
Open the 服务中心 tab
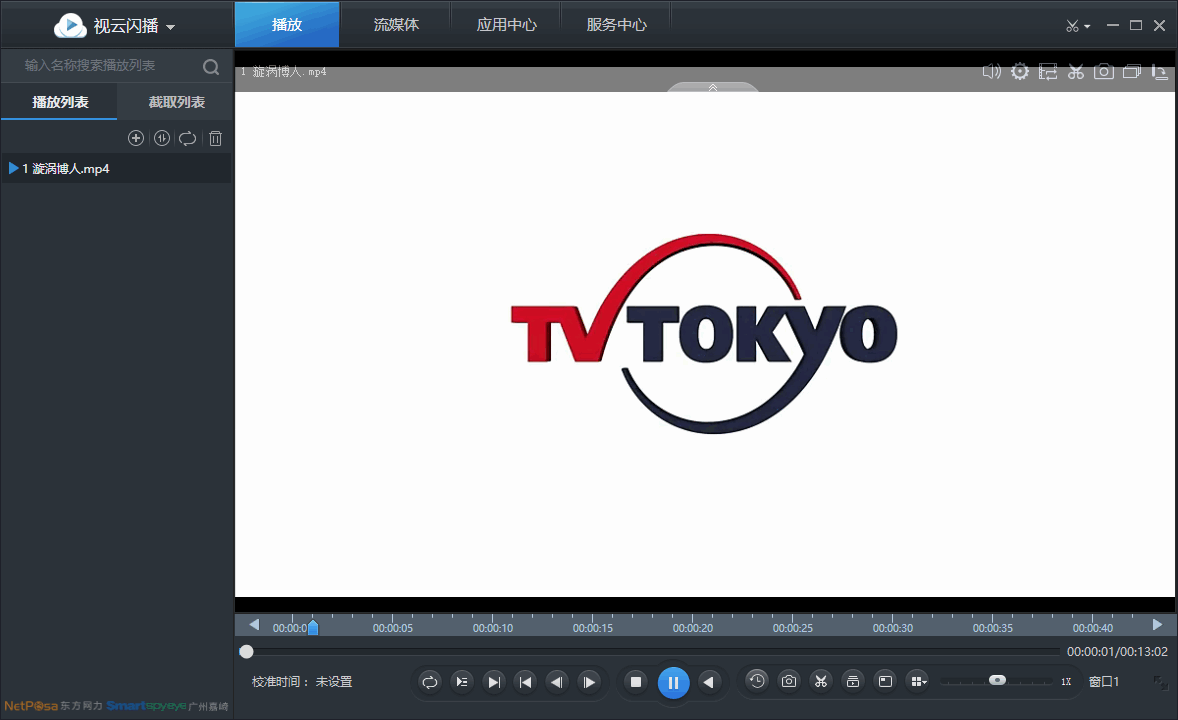pyautogui.click(x=616, y=25)
